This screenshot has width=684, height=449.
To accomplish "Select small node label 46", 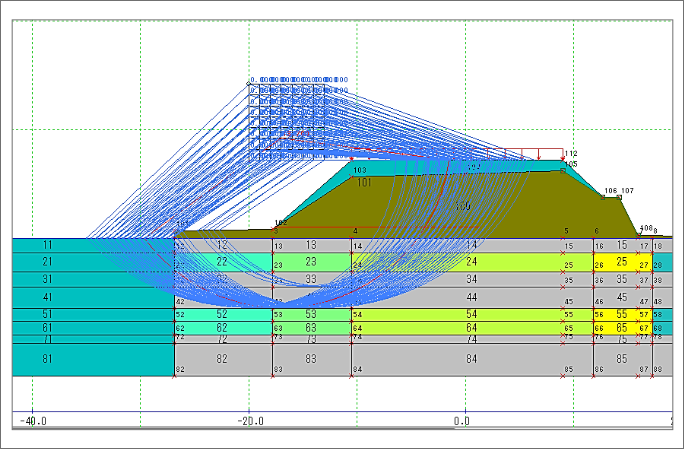I will point(599,302).
